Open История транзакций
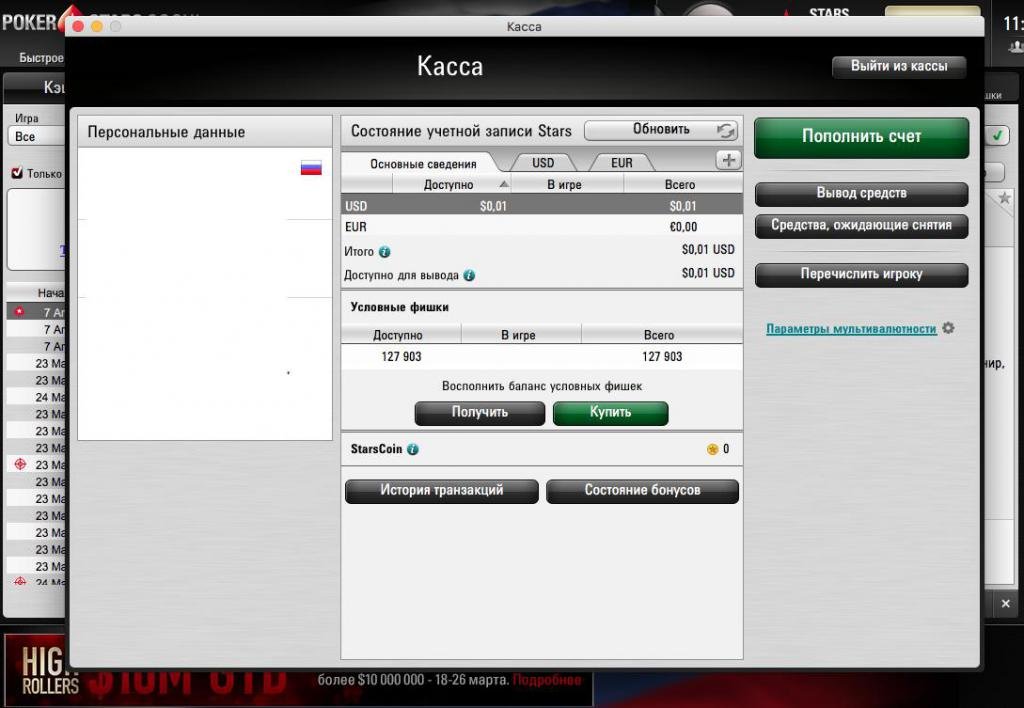 pyautogui.click(x=441, y=491)
